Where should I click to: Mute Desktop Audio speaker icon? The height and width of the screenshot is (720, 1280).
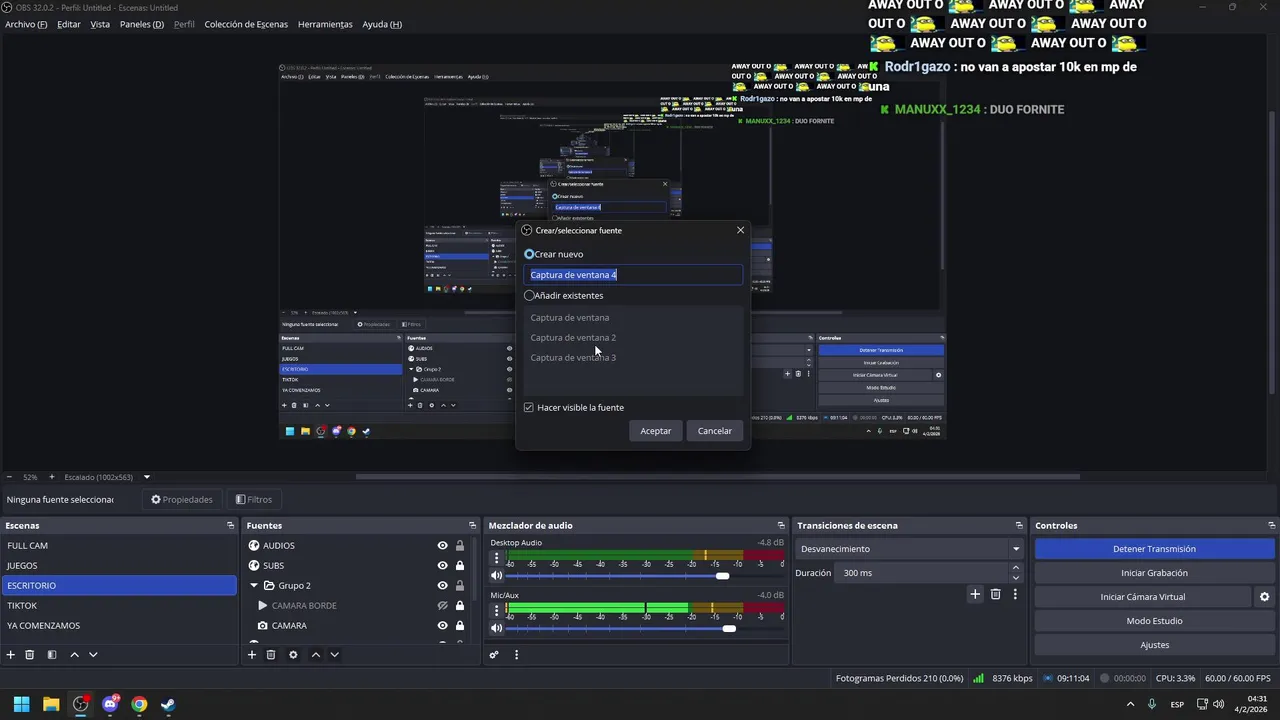click(497, 576)
